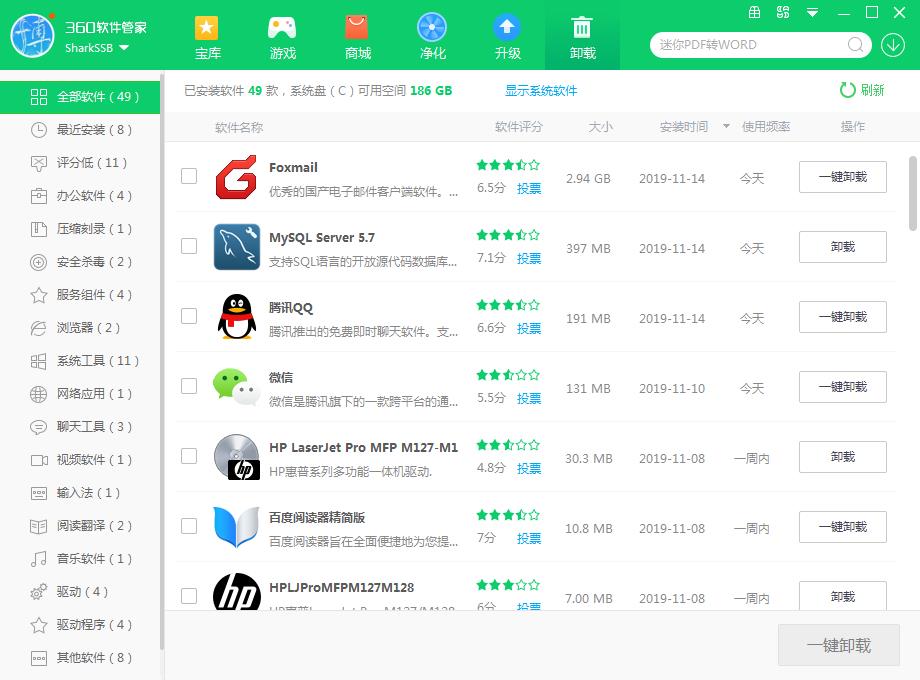Viewport: 920px width, 680px height.
Task: Expand SharkSSB account dropdown arrow
Action: (x=124, y=48)
